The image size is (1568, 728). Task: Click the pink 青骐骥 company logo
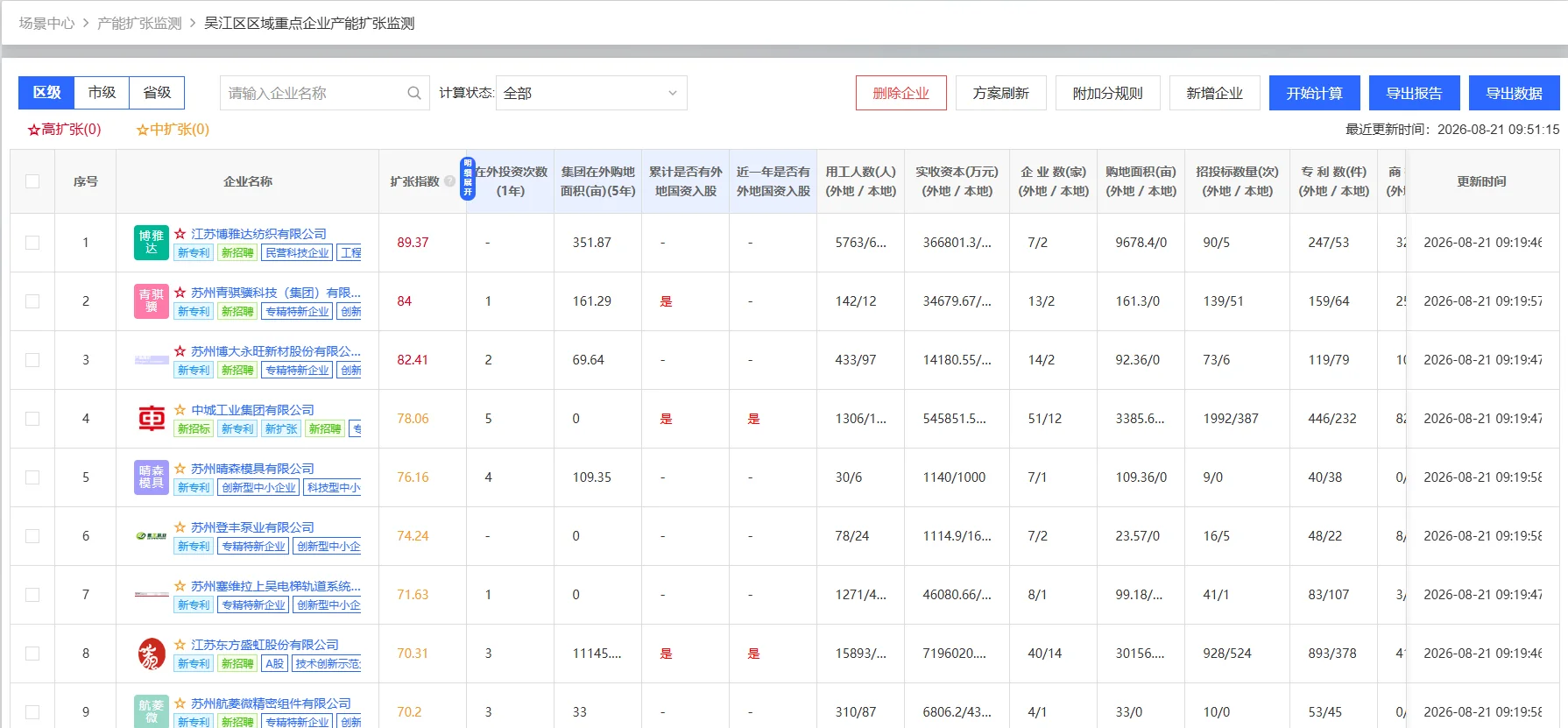(152, 301)
